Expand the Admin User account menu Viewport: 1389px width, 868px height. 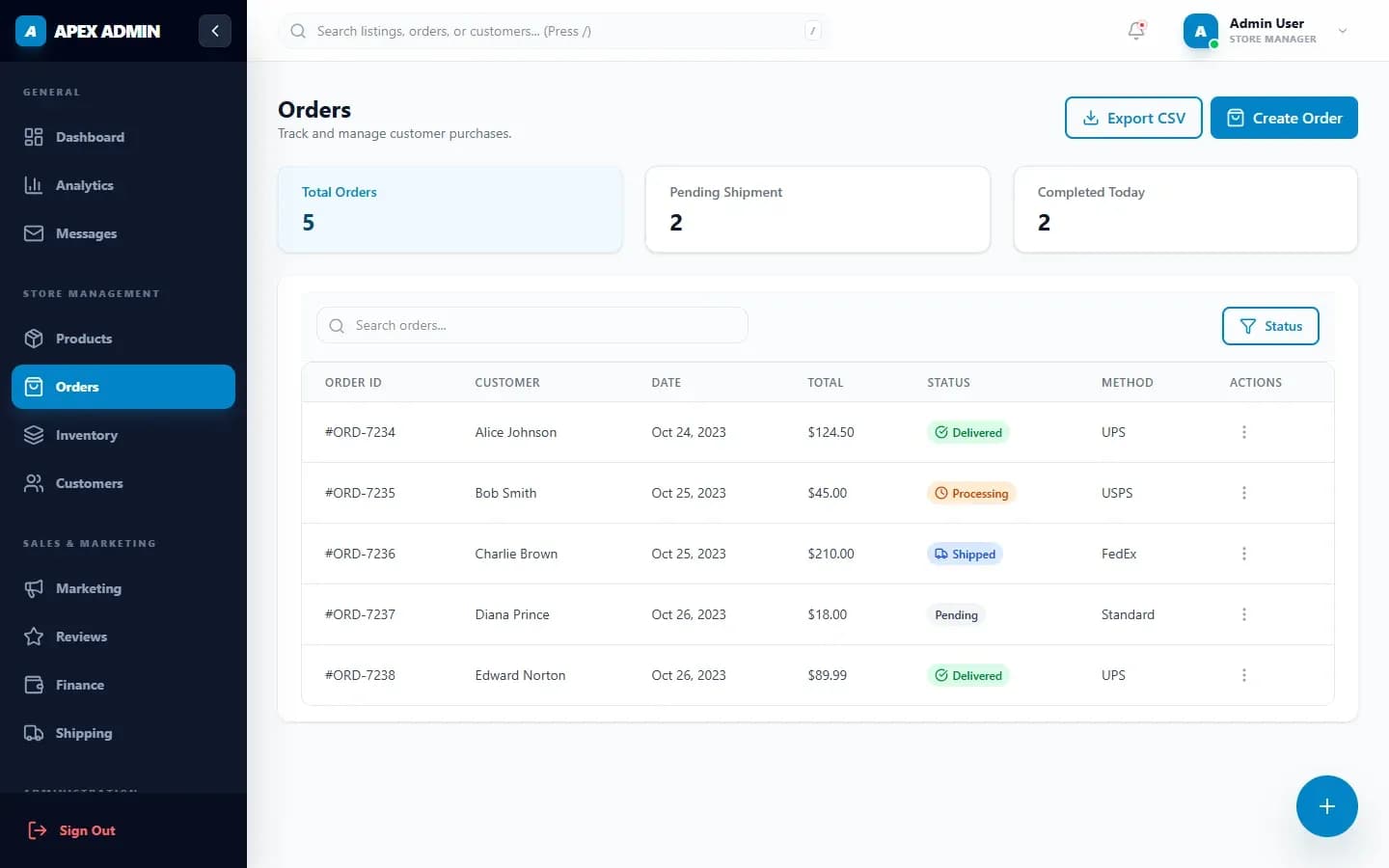(x=1343, y=31)
